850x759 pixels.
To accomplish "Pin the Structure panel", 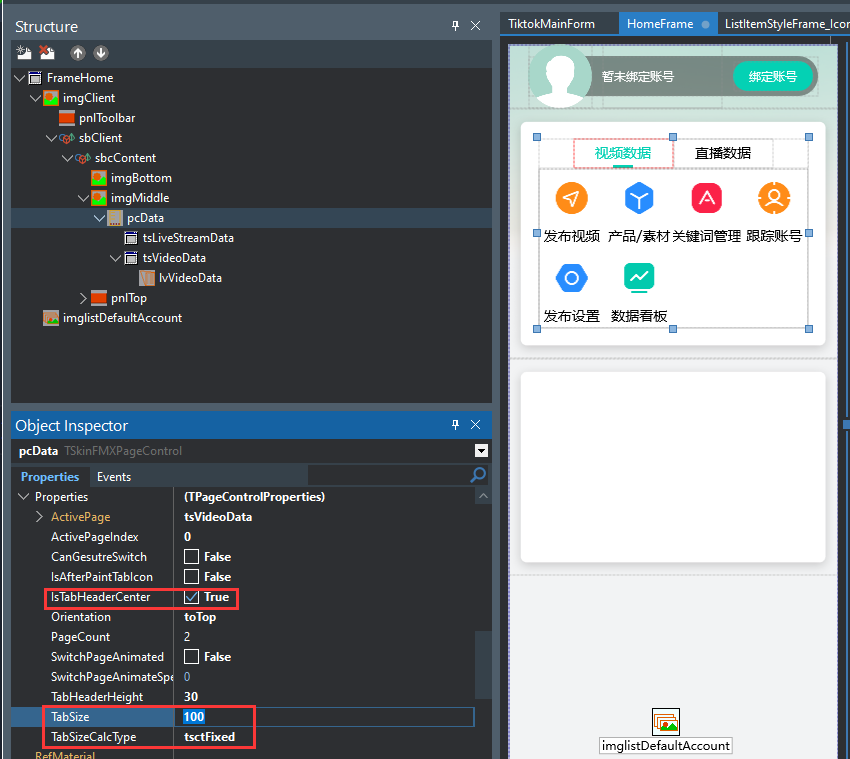I will point(455,25).
